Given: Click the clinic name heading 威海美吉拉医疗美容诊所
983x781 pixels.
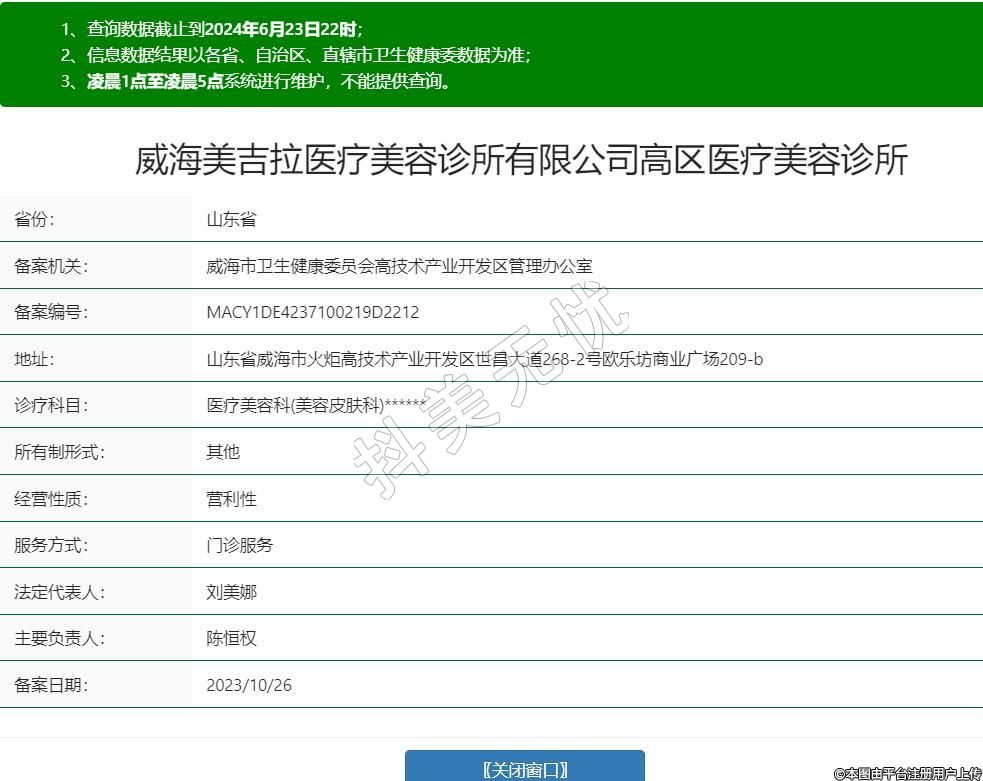Looking at the screenshot, I should (x=521, y=160).
